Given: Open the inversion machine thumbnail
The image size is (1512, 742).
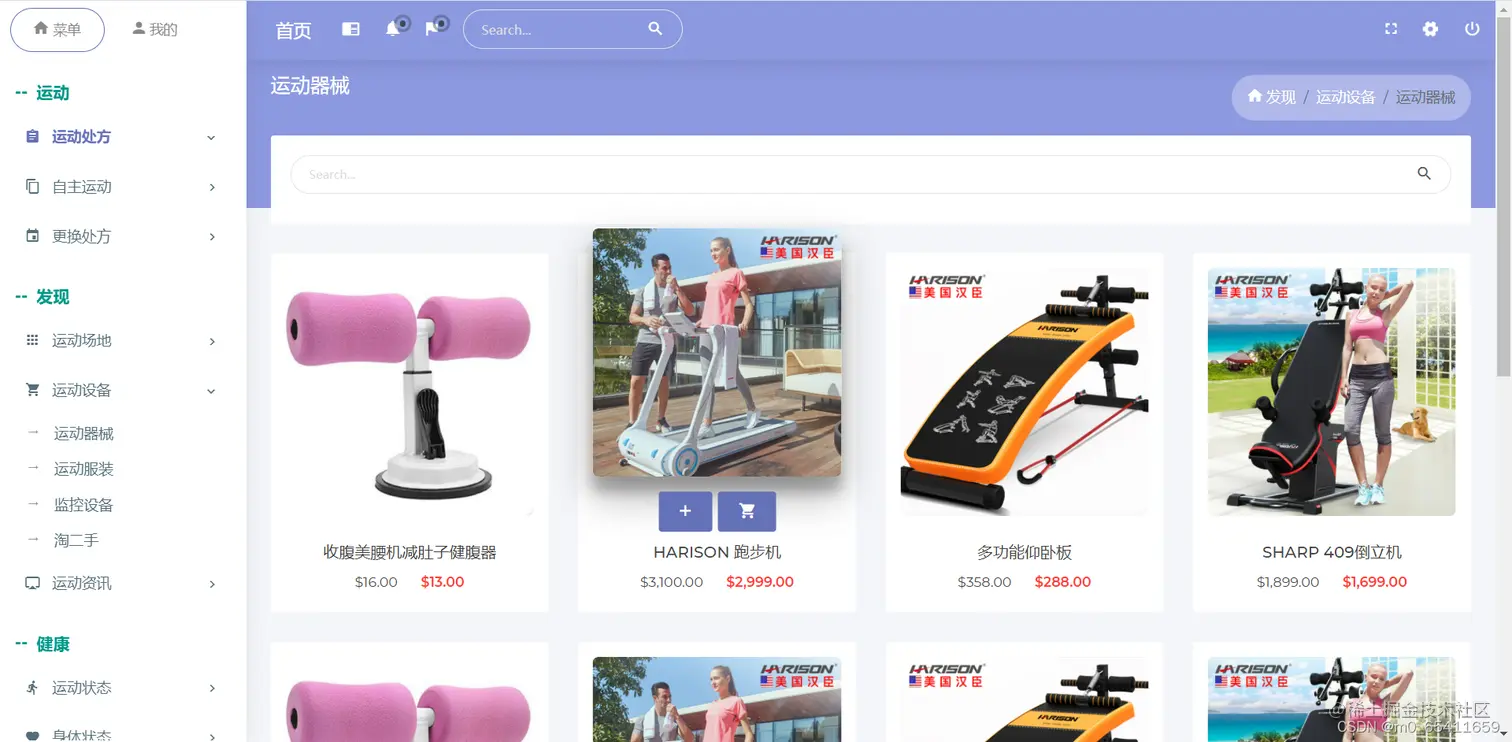Looking at the screenshot, I should [x=1332, y=392].
